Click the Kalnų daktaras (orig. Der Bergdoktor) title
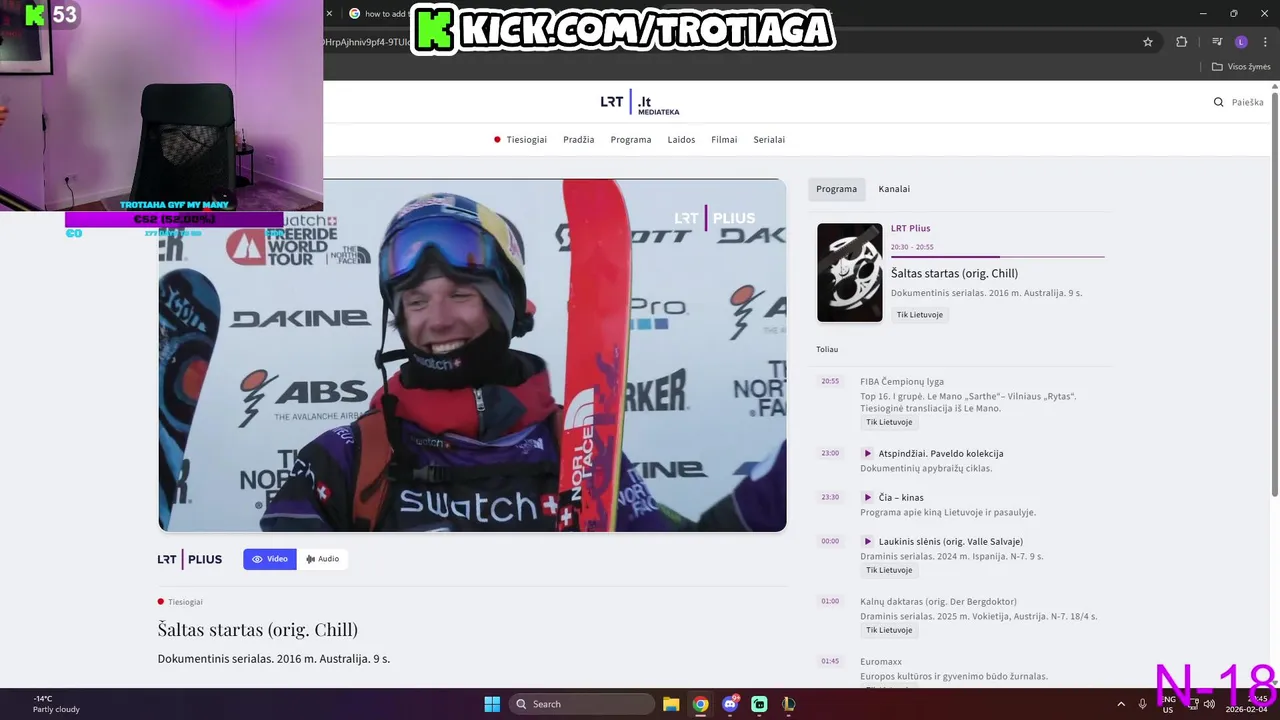Screen dimensions: 1280x720 938,602
